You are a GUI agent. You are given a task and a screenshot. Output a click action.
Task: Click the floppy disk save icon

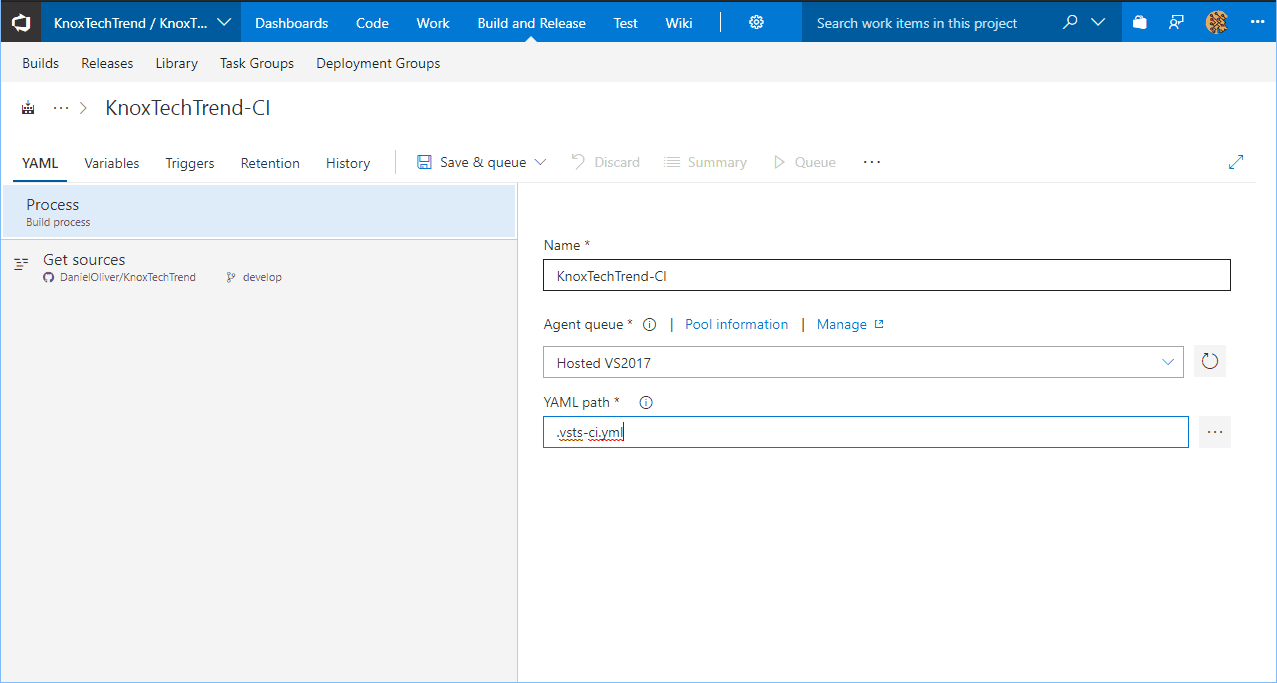pos(424,162)
